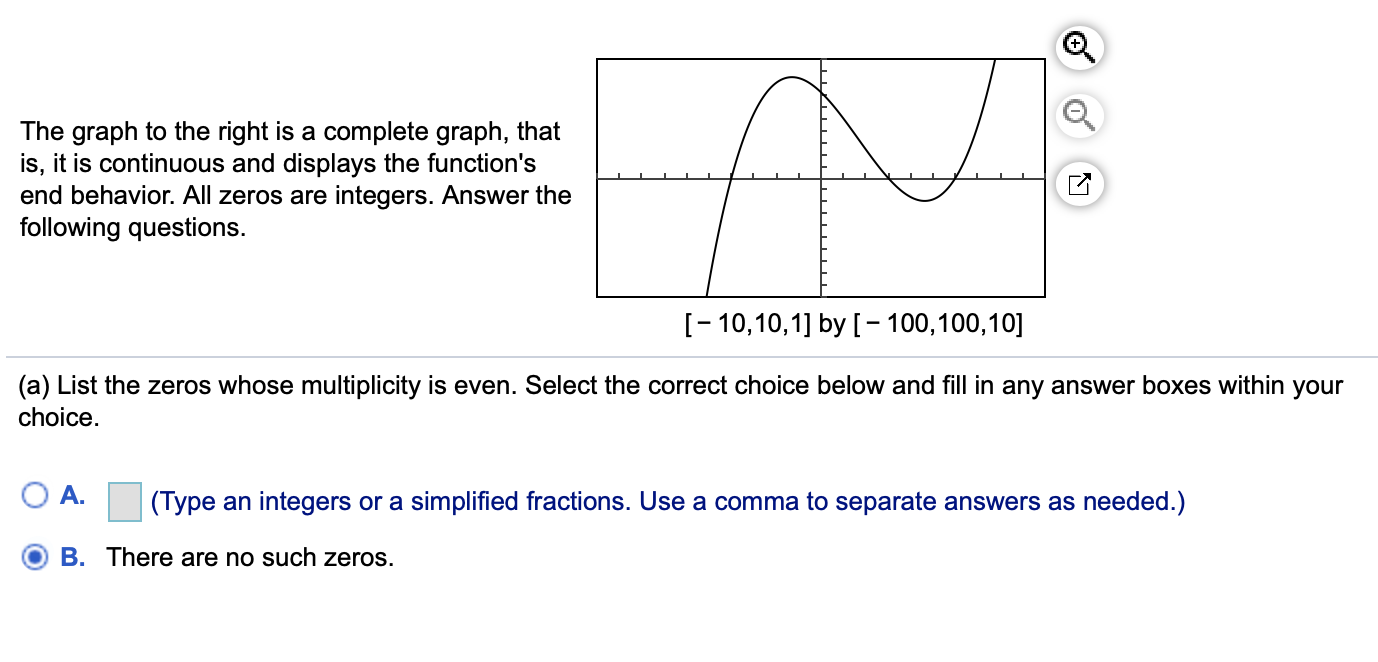Click the problem description paragraph on the left

click(290, 179)
